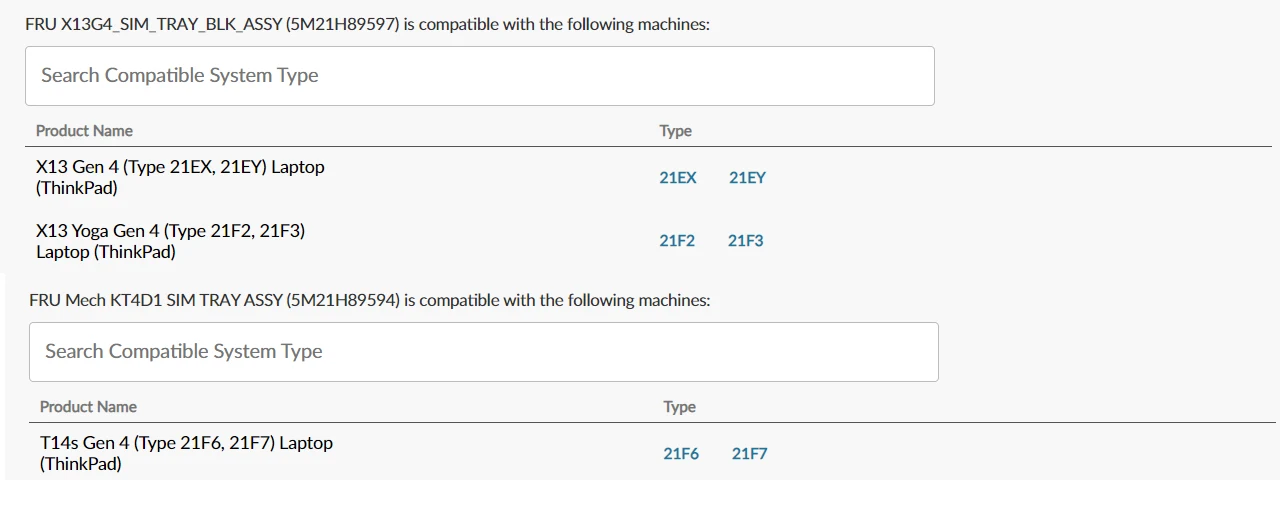Click the first "compatible with the following machines" text
Image resolution: width=1280 pixels, height=509 pixels.
click(x=564, y=25)
